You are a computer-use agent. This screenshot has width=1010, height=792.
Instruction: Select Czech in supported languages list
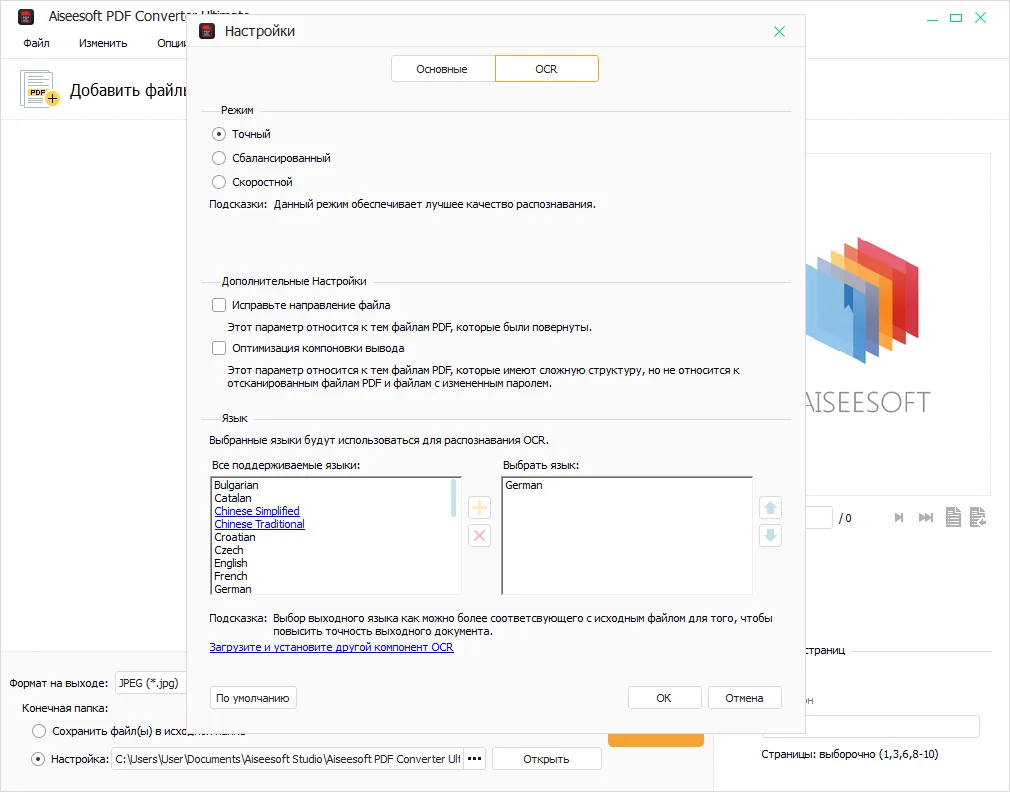point(229,551)
